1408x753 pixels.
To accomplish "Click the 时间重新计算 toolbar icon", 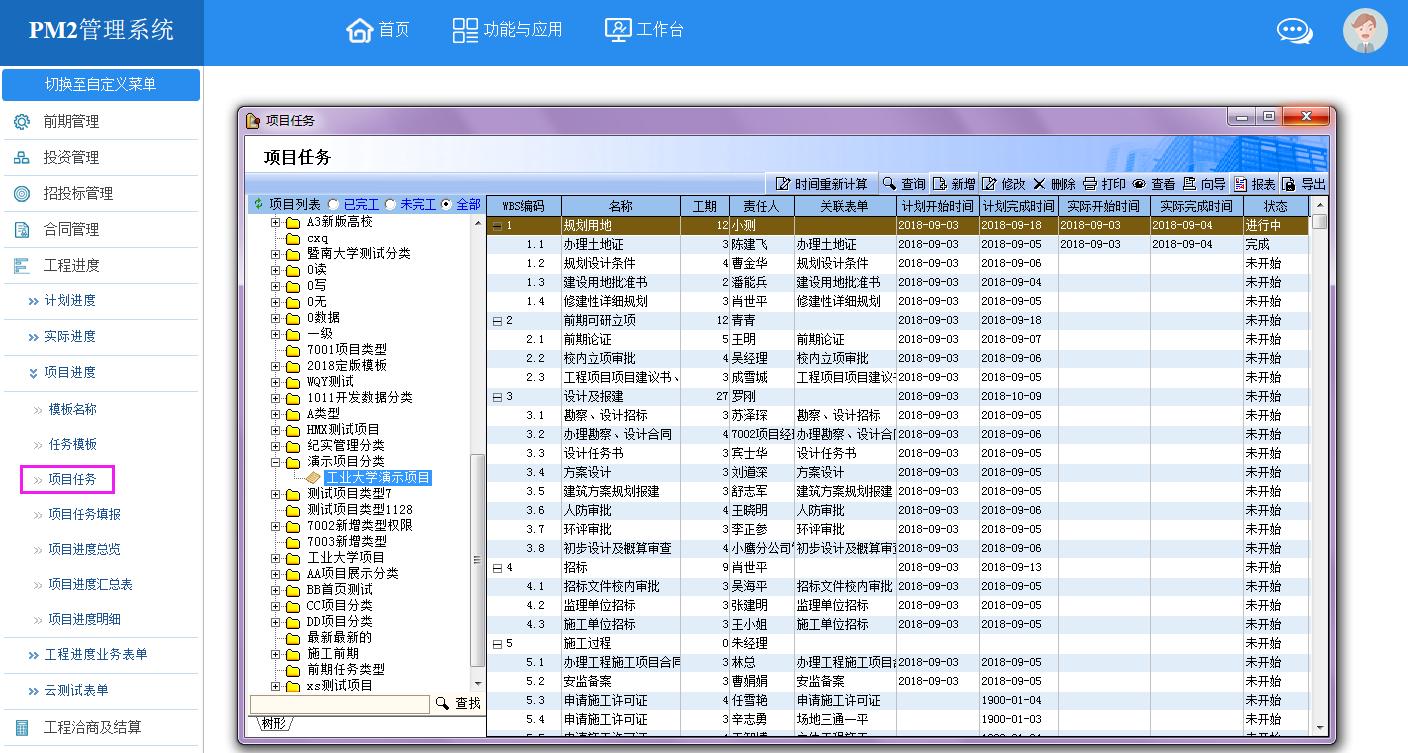I will pos(784,184).
